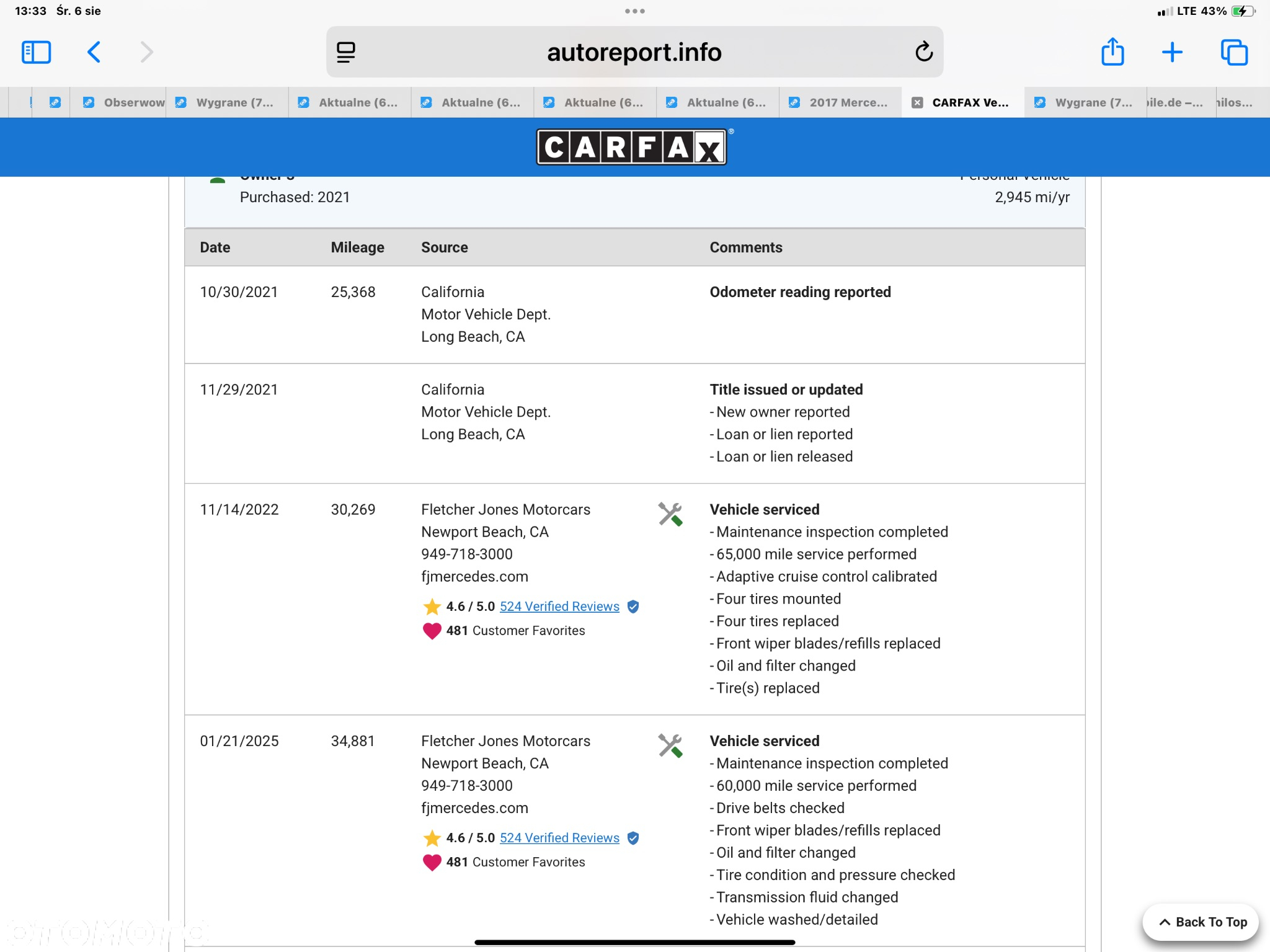
Task: Click 'Odometer reading reported' comment
Action: pos(800,292)
